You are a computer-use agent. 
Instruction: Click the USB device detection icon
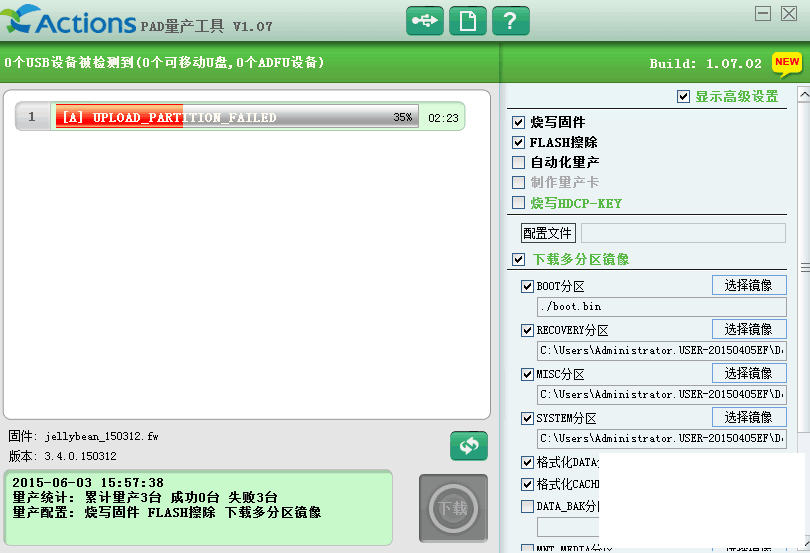(425, 21)
